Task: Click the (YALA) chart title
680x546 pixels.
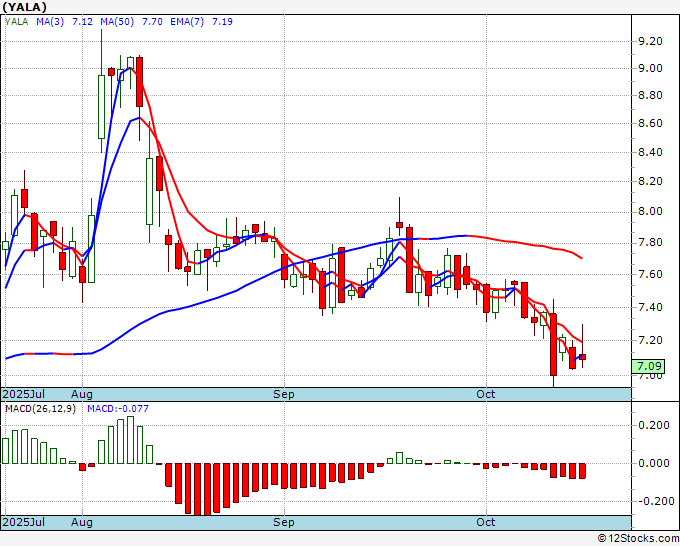Action: [24, 7]
